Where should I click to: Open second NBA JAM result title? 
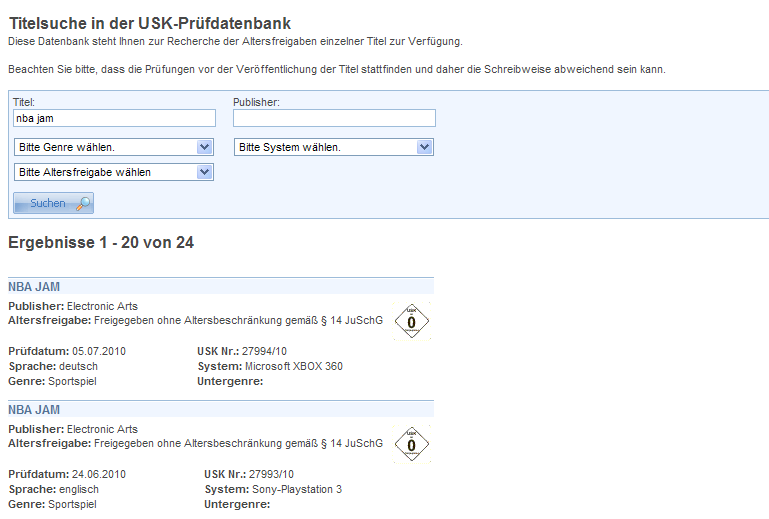(34, 410)
